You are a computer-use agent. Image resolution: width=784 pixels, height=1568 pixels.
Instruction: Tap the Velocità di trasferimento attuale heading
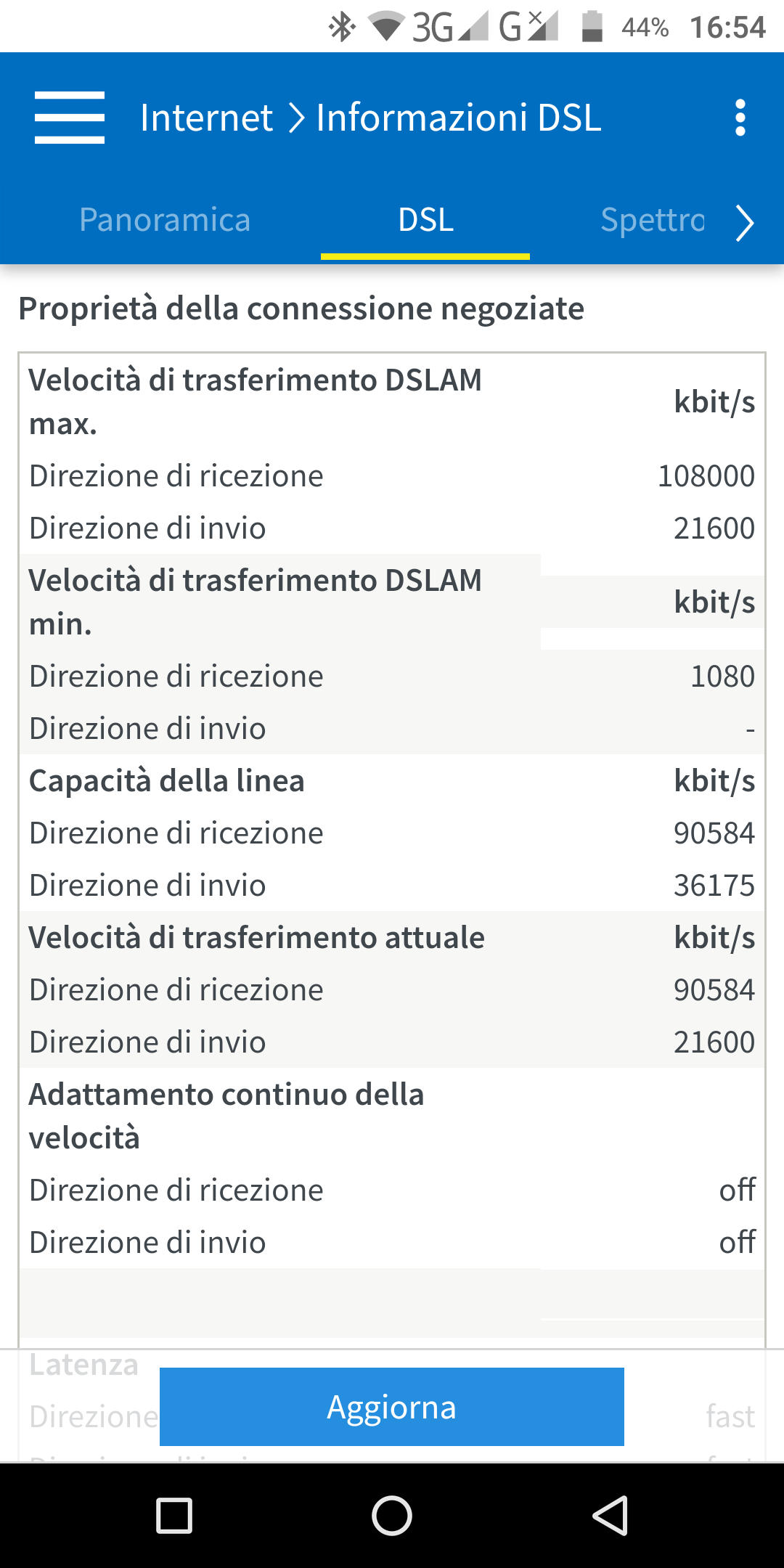(256, 938)
